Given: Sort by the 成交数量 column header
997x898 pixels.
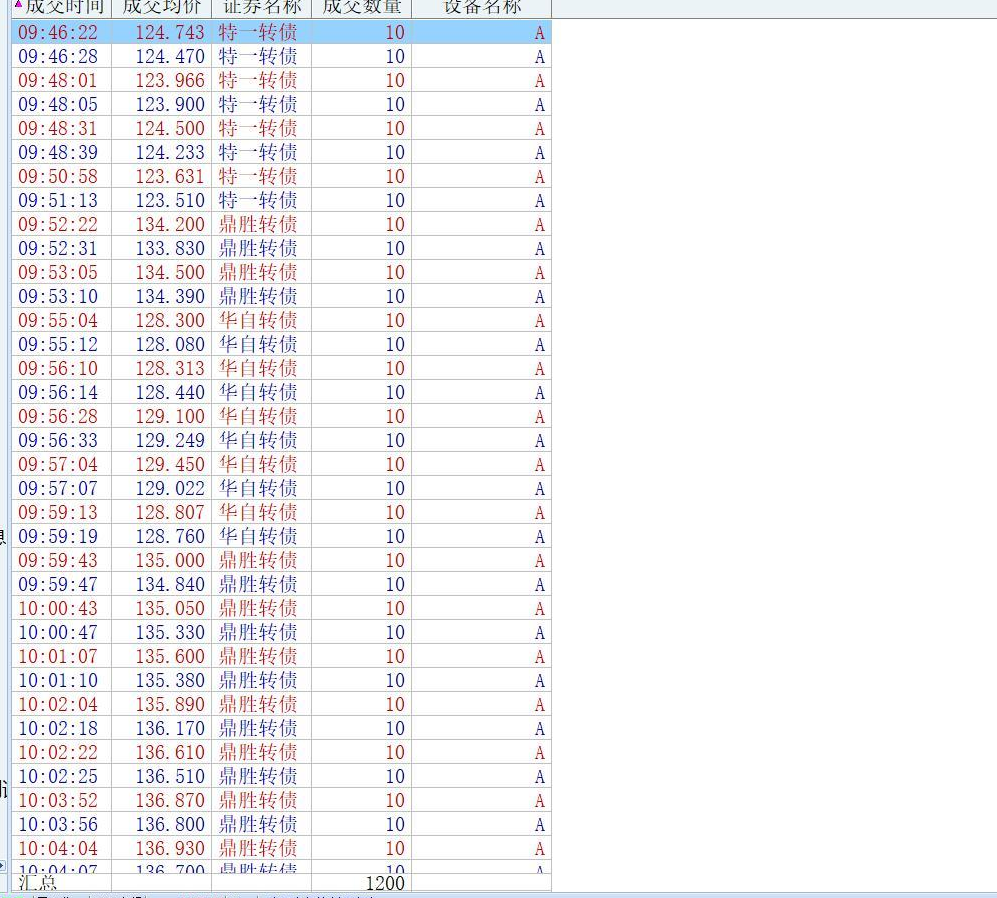Looking at the screenshot, I should [x=362, y=8].
